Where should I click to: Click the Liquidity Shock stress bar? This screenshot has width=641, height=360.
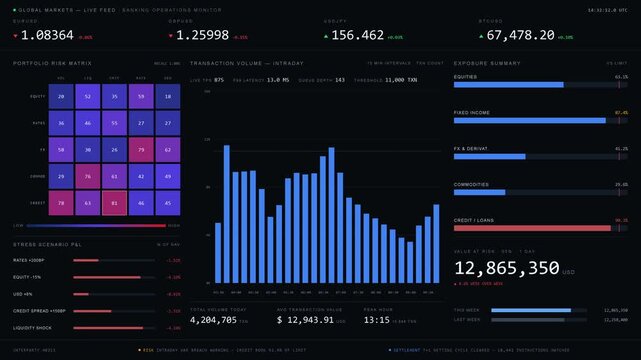click(x=114, y=328)
